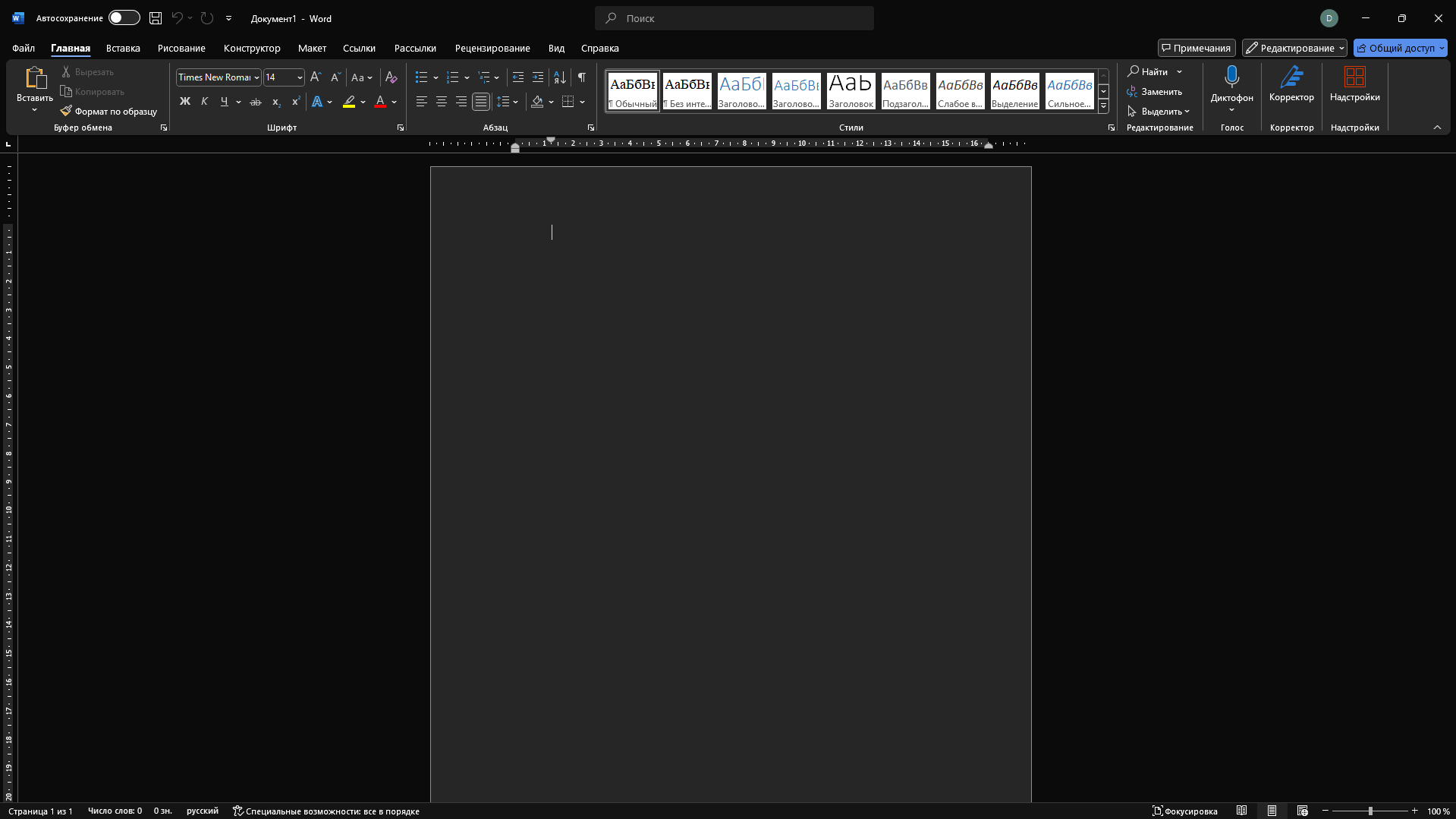Apply strikethrough formatting
The width and height of the screenshot is (1456, 819).
click(256, 102)
